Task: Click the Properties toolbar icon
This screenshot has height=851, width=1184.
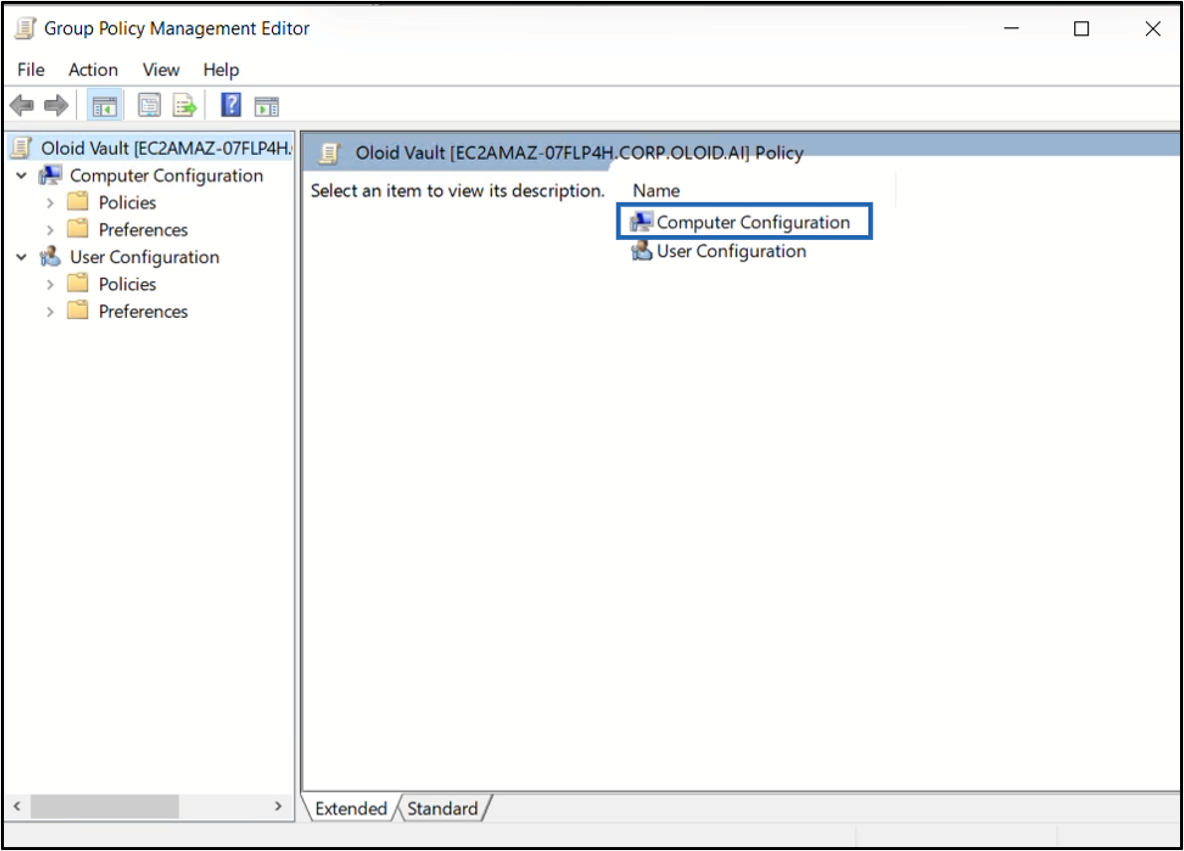Action: (x=149, y=105)
